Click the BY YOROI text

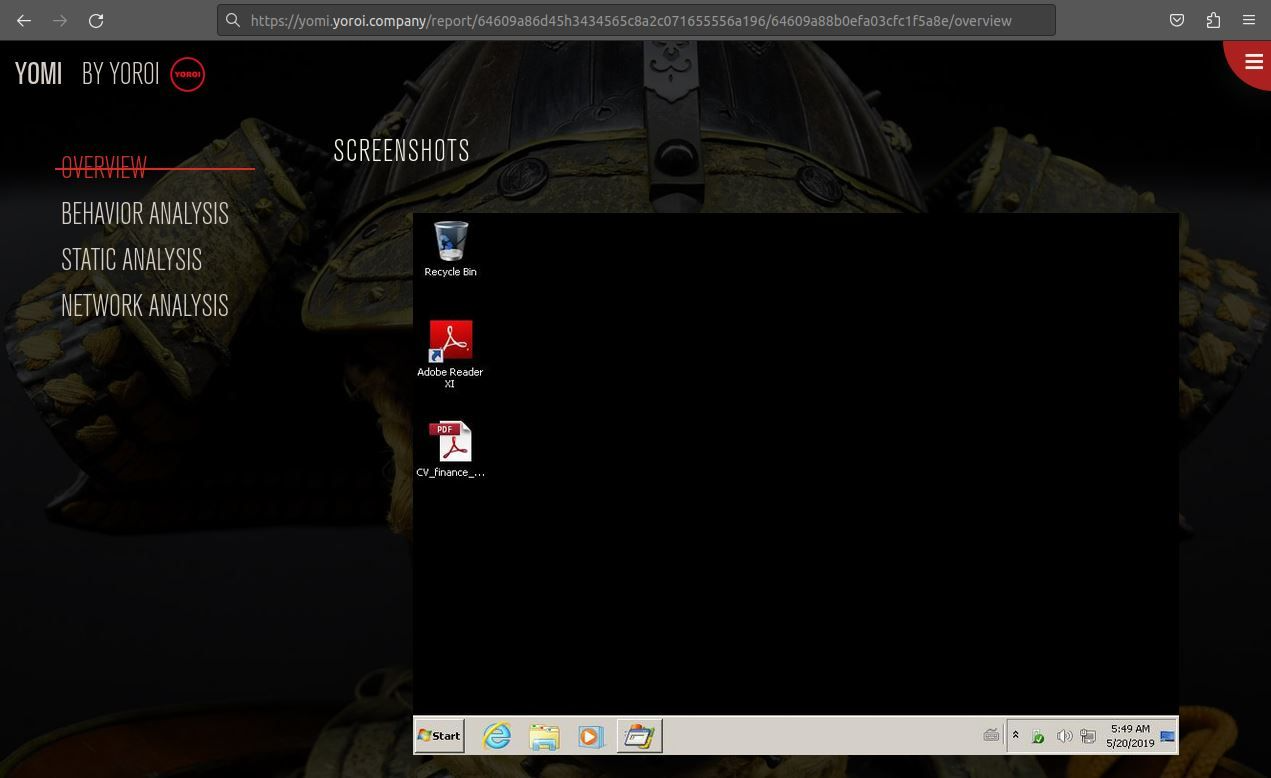(x=121, y=74)
